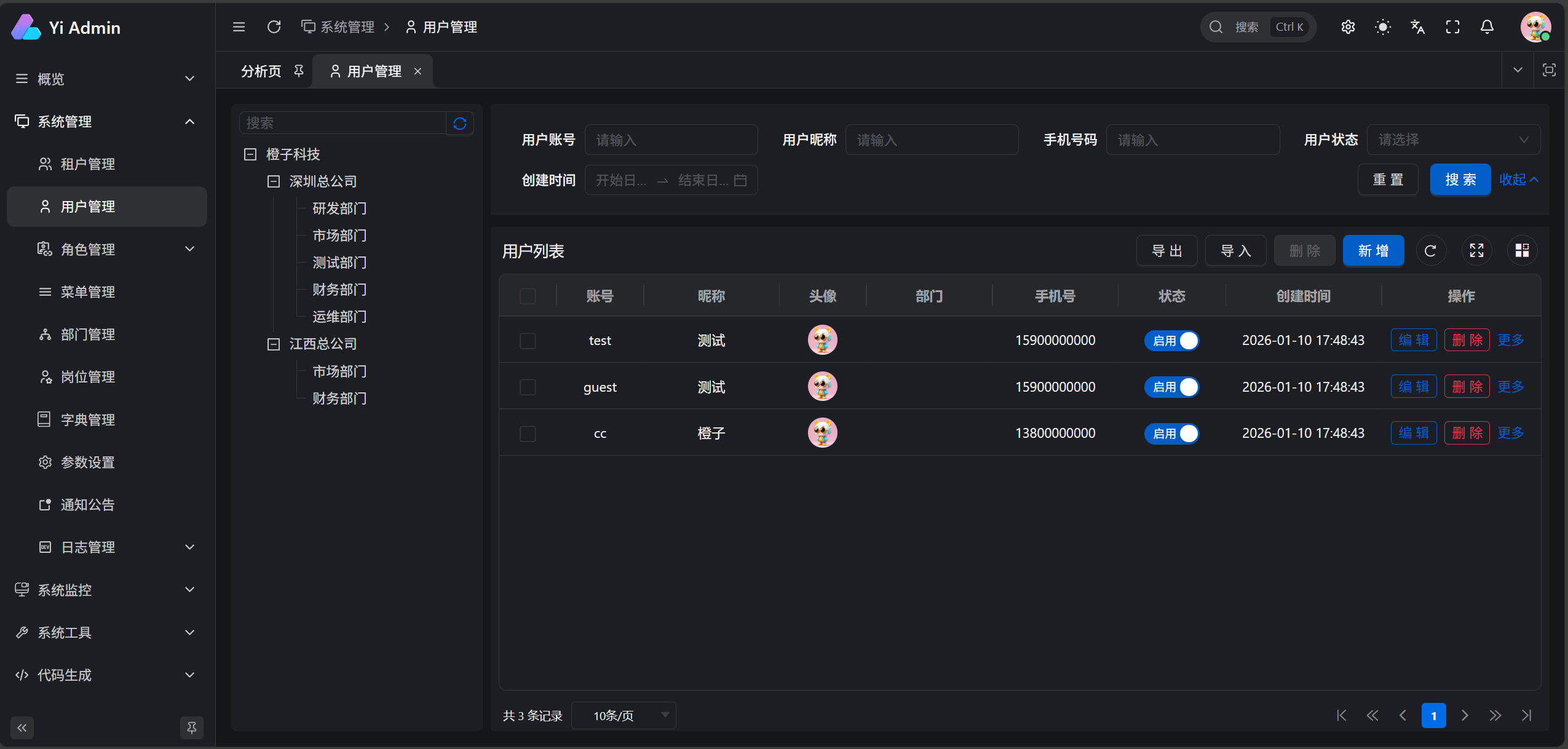Open the 用户状态 select dropdown
Screen dimensions: 1568x749
1452,140
